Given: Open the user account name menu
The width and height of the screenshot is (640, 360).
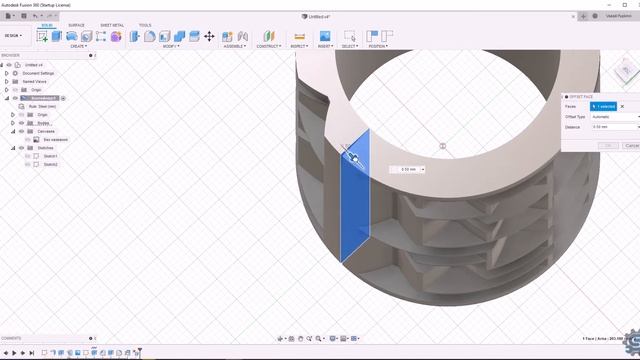Looking at the screenshot, I should pyautogui.click(x=618, y=16).
